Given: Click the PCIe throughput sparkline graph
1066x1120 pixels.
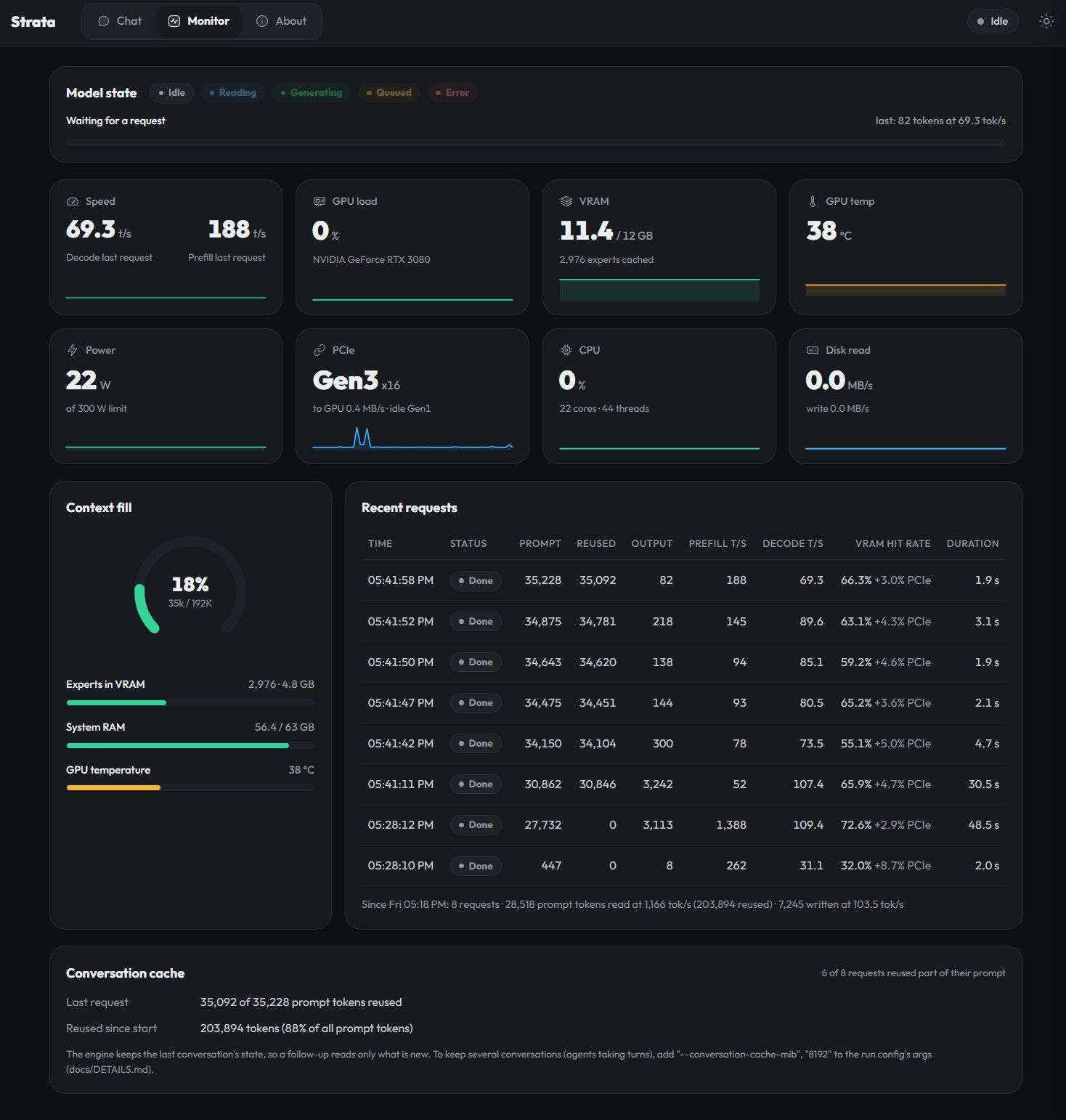Looking at the screenshot, I should click(x=412, y=438).
